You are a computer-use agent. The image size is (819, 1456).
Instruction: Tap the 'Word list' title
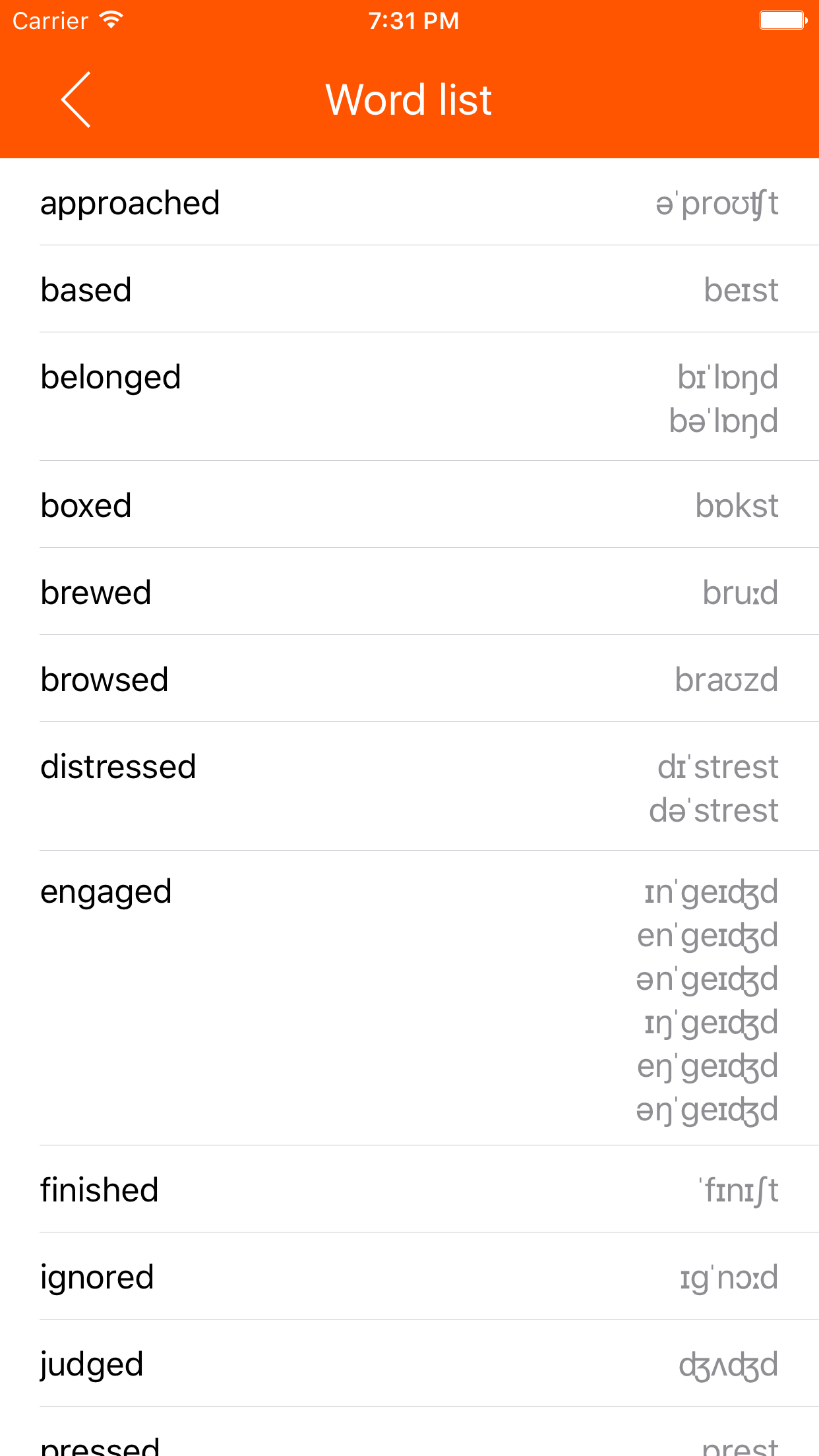(x=409, y=100)
